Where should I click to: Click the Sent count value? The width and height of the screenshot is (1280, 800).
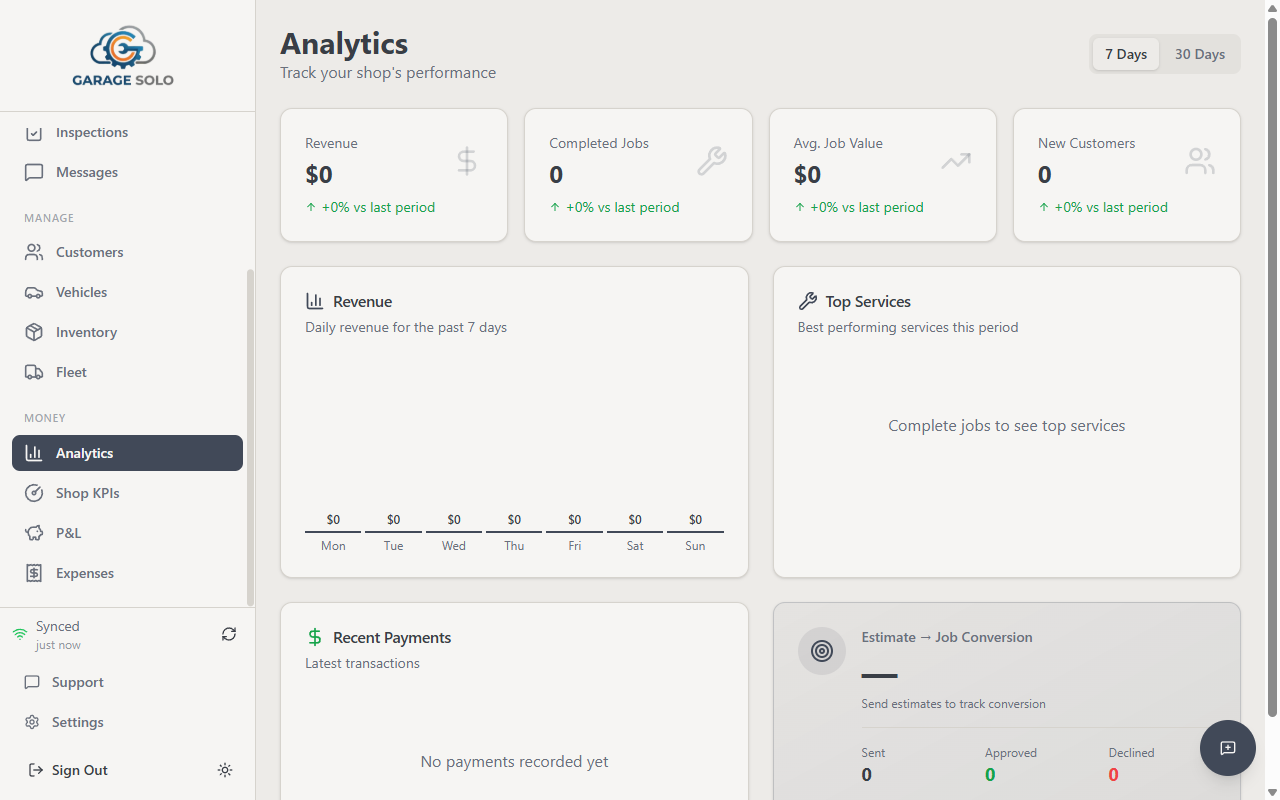pos(867,775)
